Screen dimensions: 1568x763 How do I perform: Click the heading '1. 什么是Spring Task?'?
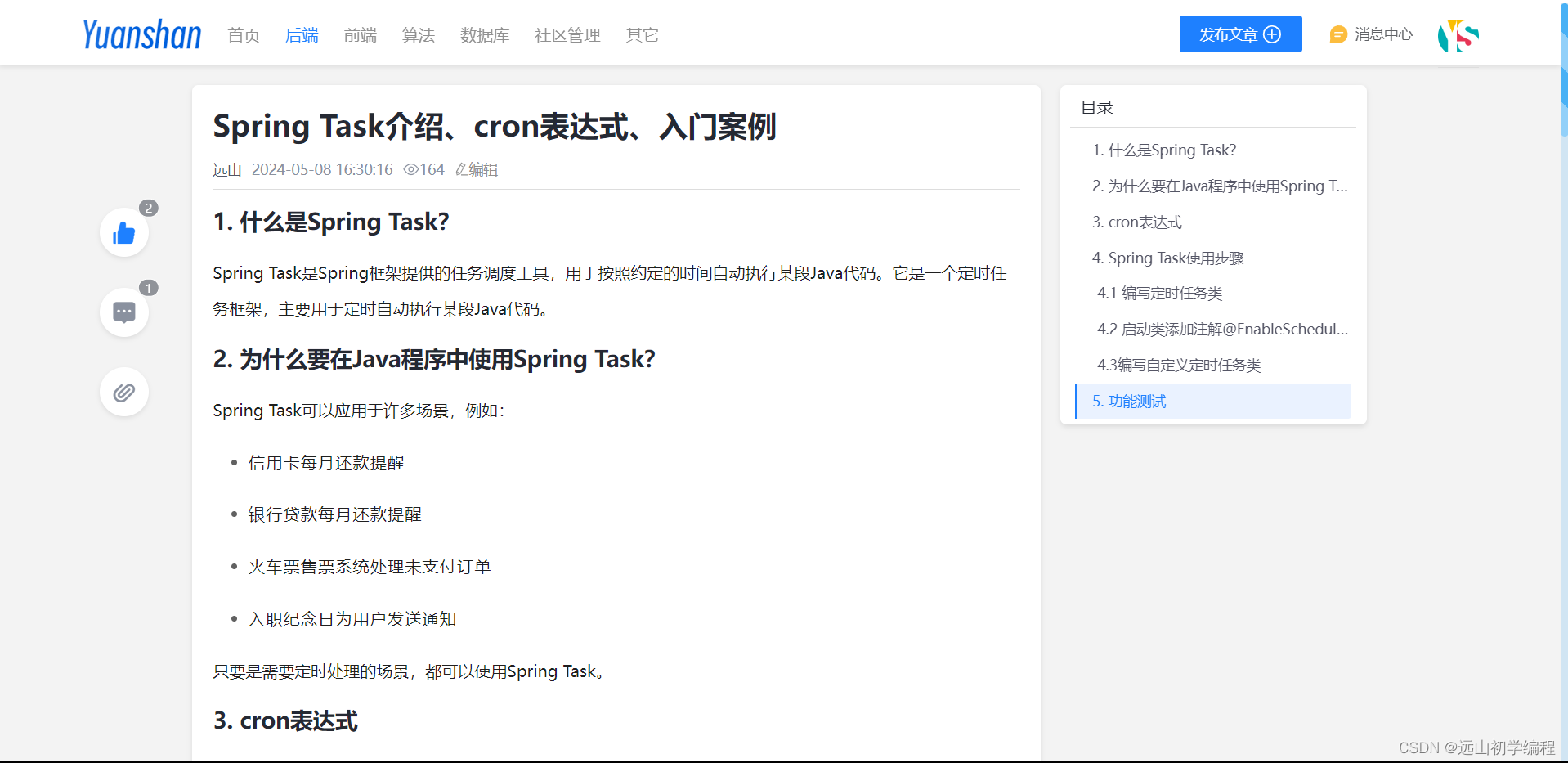pos(331,222)
